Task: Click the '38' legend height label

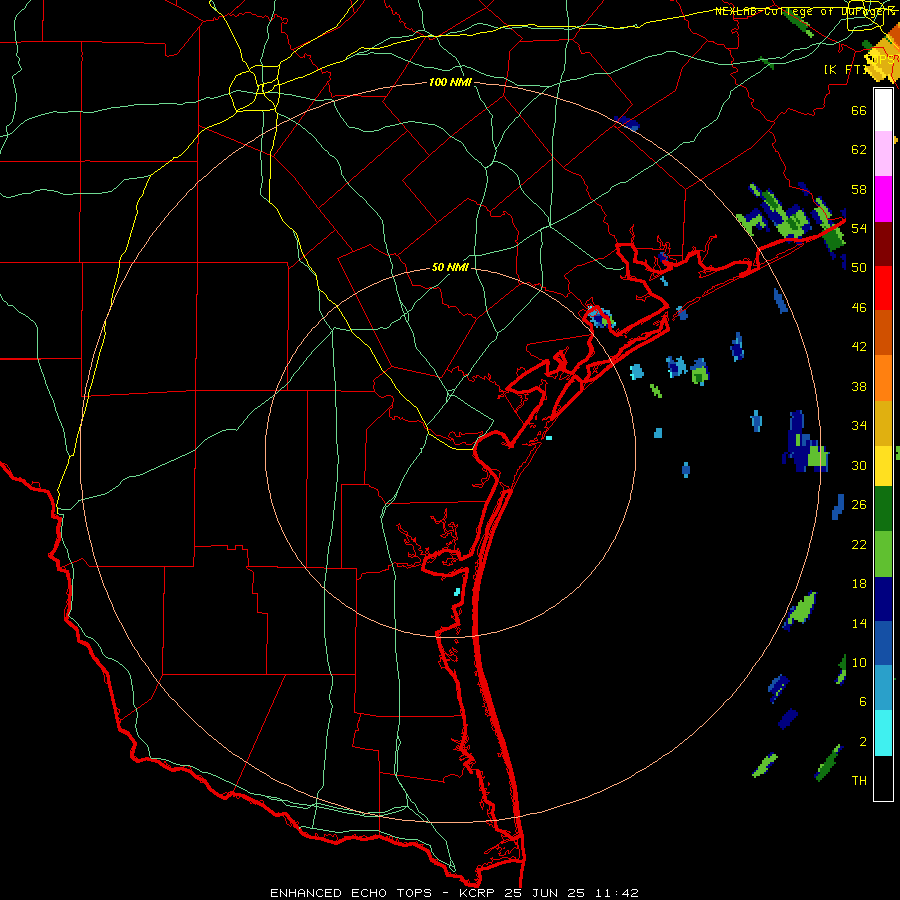Action: coord(859,386)
